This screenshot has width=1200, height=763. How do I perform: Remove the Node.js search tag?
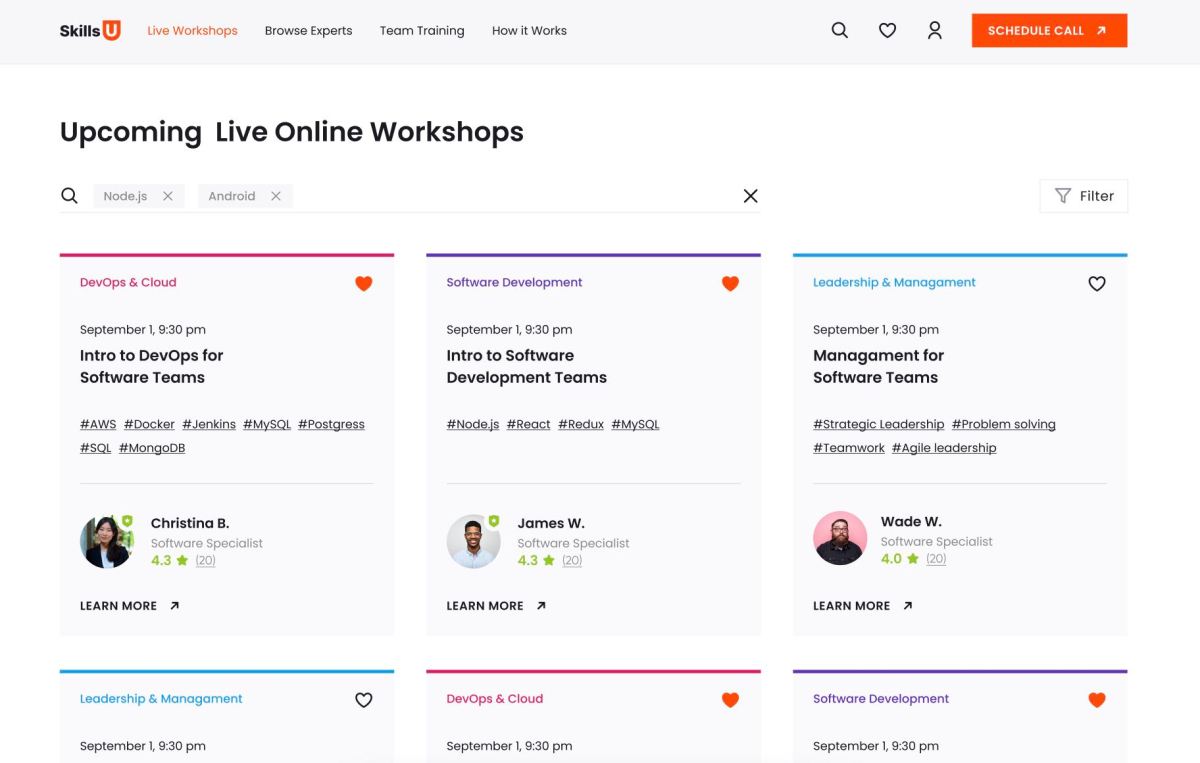tap(168, 196)
